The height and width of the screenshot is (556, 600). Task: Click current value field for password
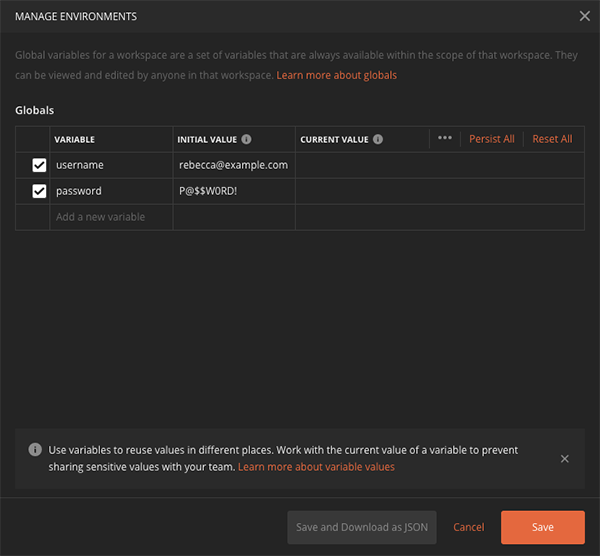[440, 191]
